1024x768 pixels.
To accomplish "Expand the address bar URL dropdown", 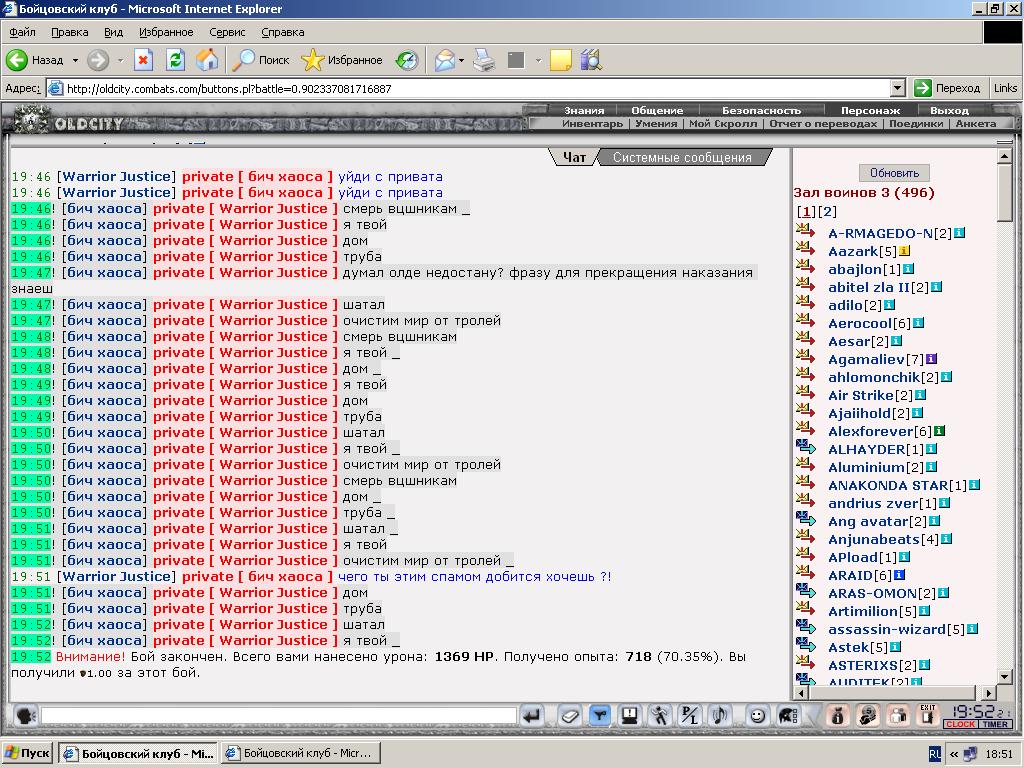I will [898, 88].
